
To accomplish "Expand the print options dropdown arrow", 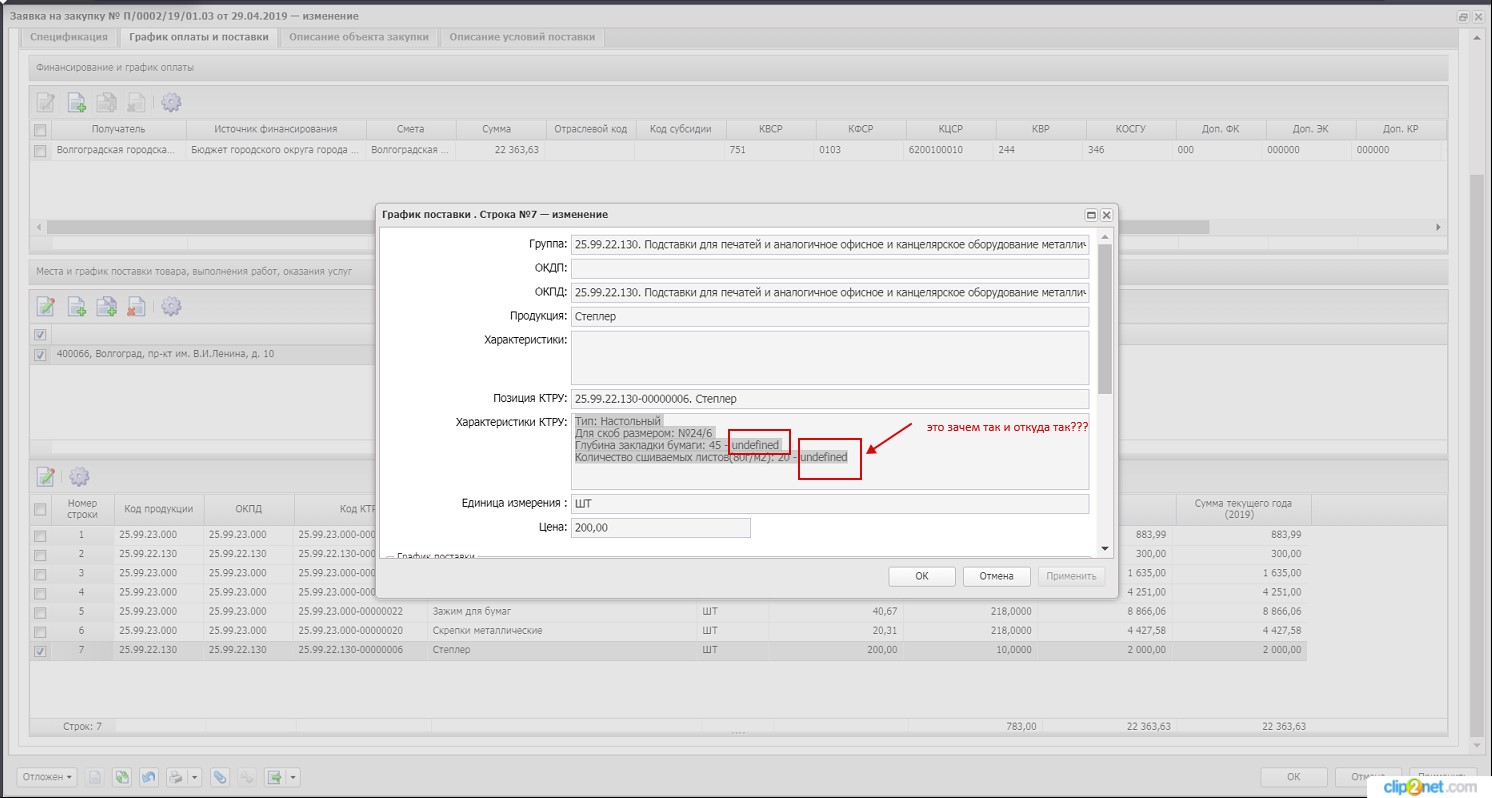I will 194,777.
